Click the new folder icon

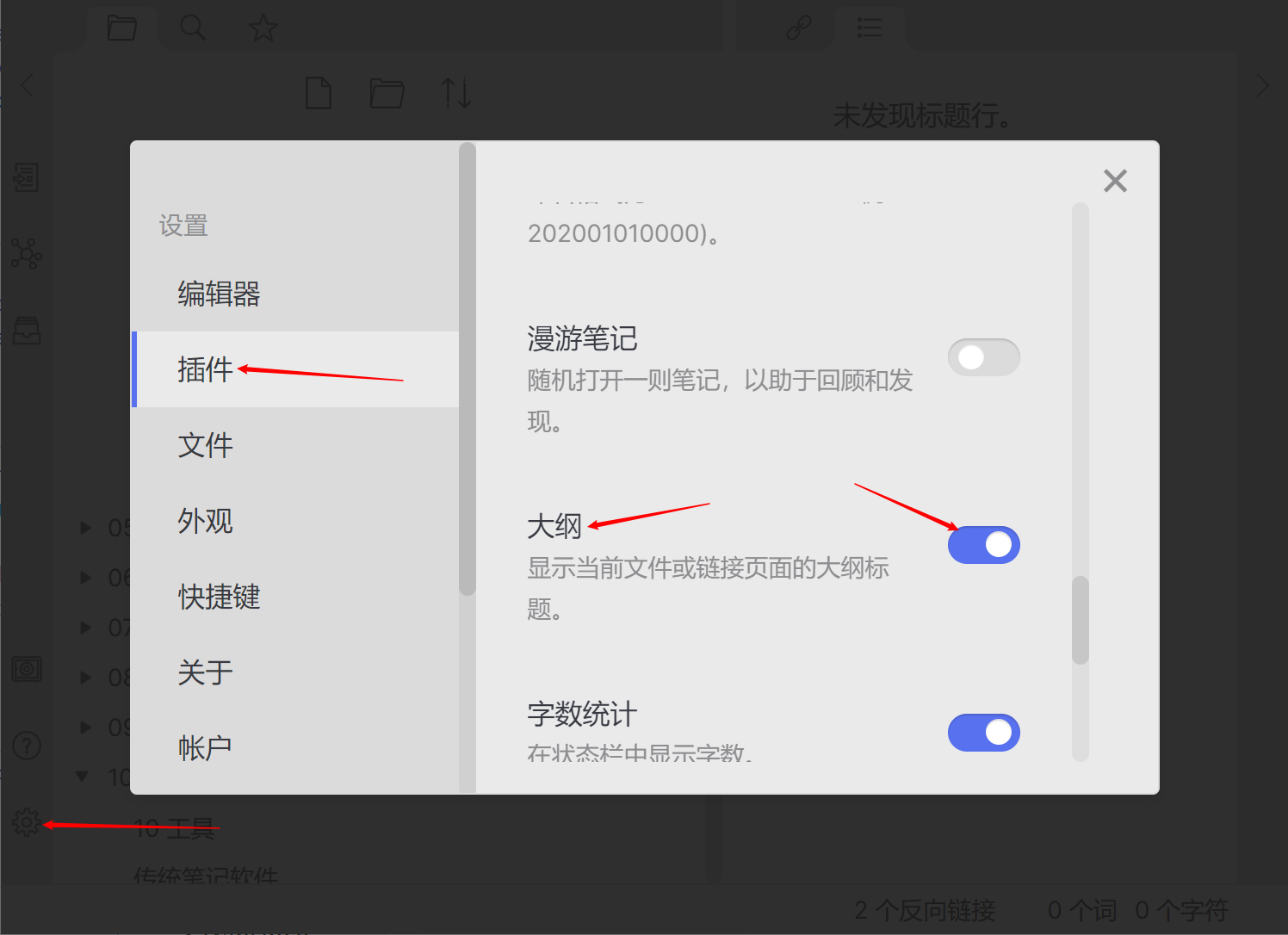coord(387,93)
